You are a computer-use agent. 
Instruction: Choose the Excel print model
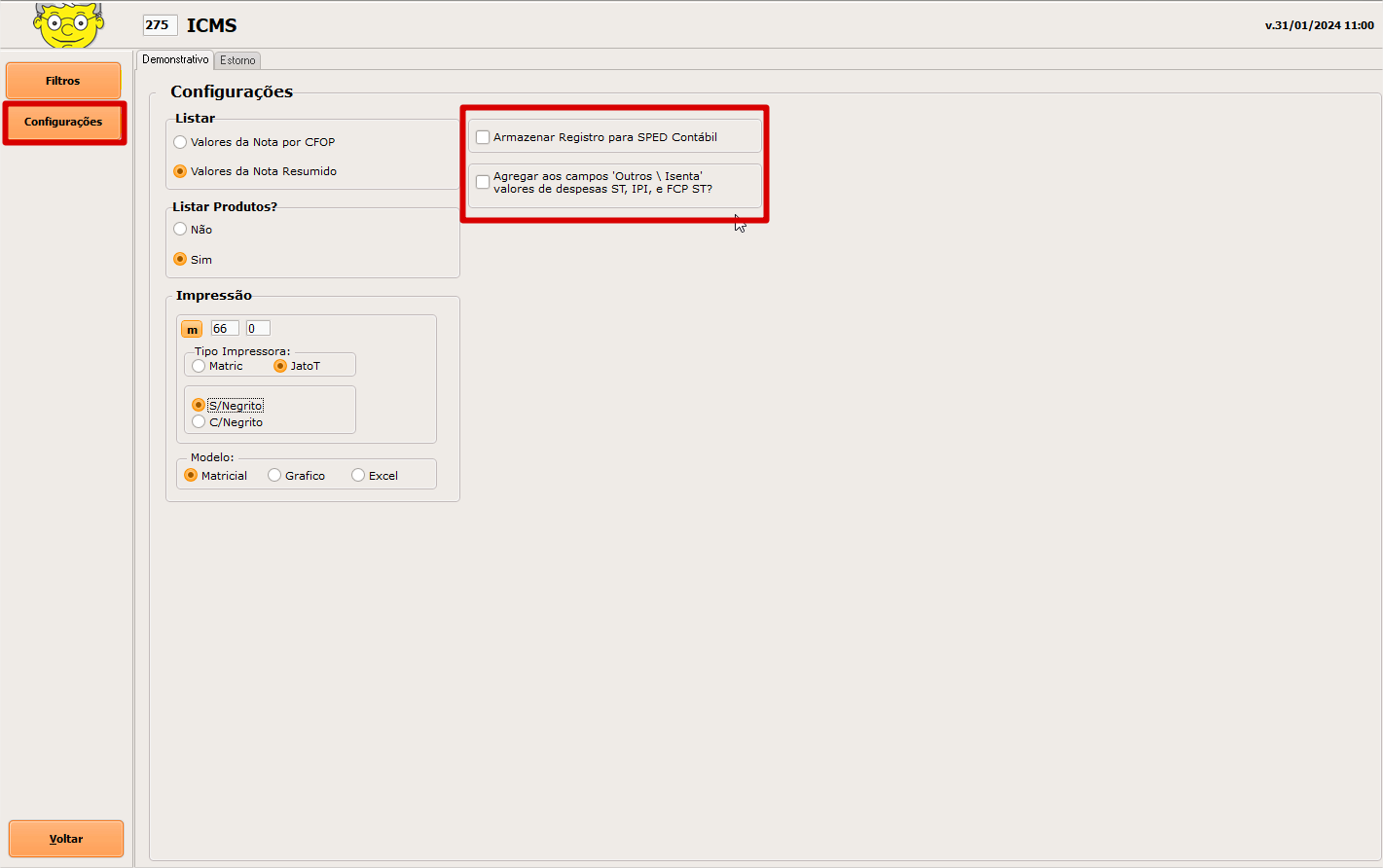(x=358, y=476)
